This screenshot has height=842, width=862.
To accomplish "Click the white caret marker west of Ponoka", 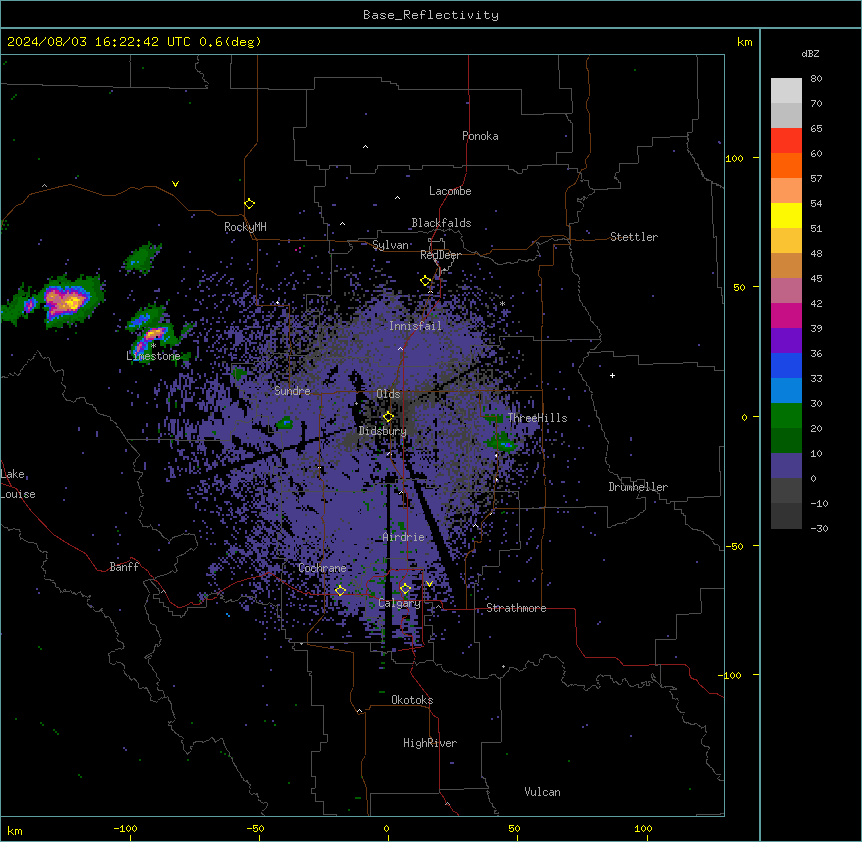I will click(x=365, y=147).
